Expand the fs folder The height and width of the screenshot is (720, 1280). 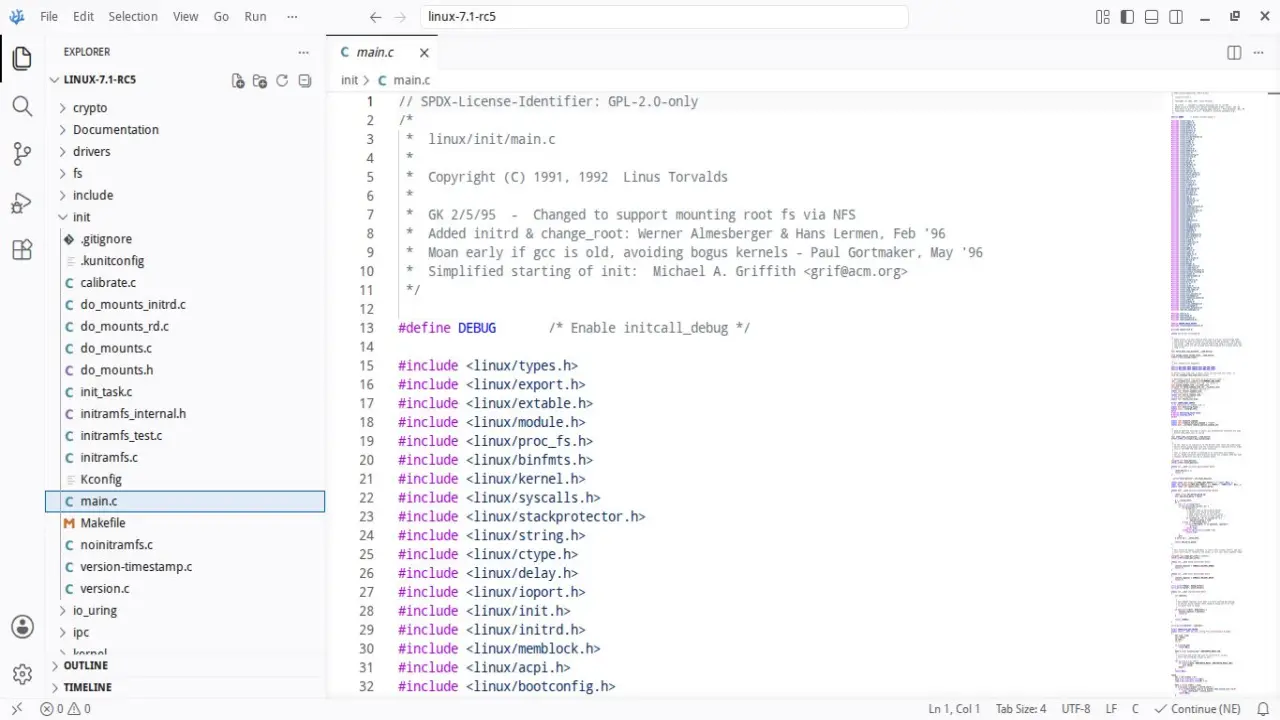[185, 174]
